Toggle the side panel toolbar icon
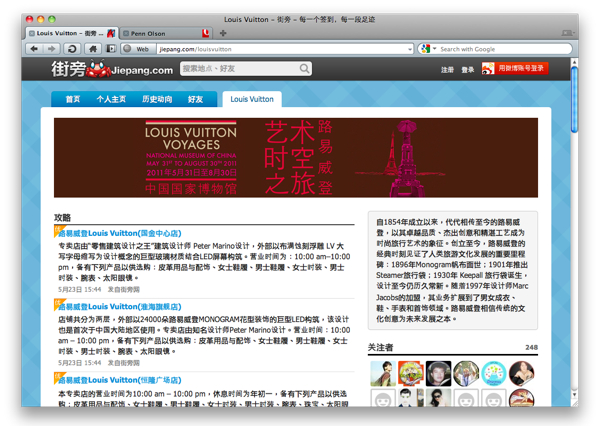The height and width of the screenshot is (426, 600). (111, 49)
